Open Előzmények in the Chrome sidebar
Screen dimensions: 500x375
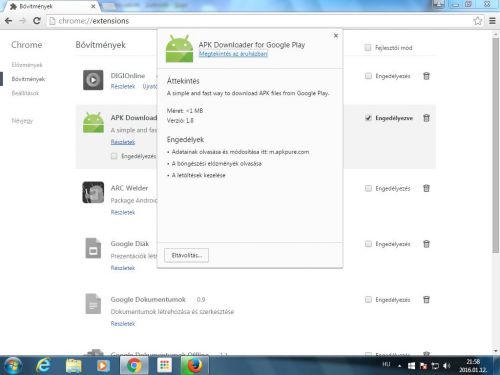click(27, 65)
